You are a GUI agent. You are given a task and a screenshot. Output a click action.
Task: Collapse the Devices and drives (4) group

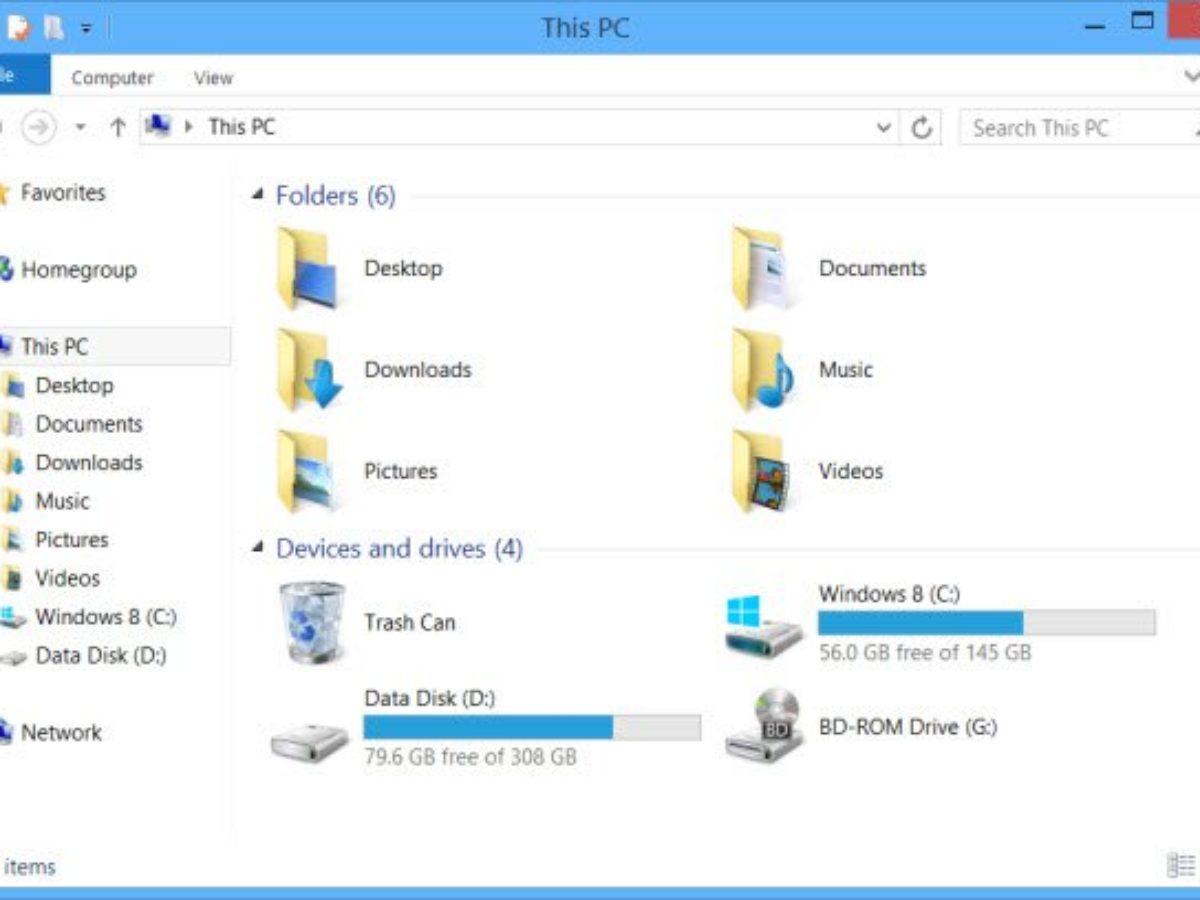click(258, 548)
